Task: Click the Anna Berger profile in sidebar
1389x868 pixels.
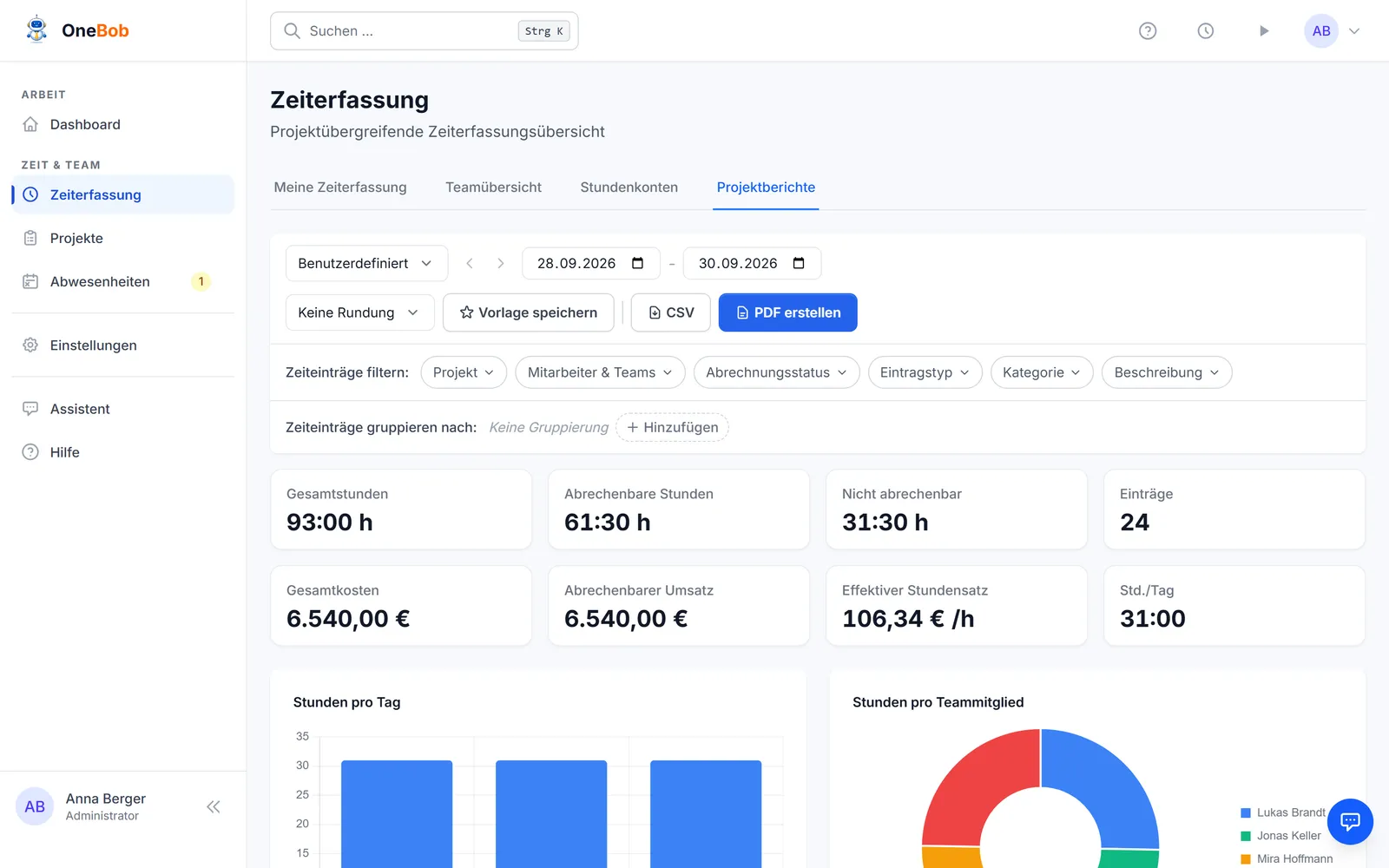Action: [82, 806]
